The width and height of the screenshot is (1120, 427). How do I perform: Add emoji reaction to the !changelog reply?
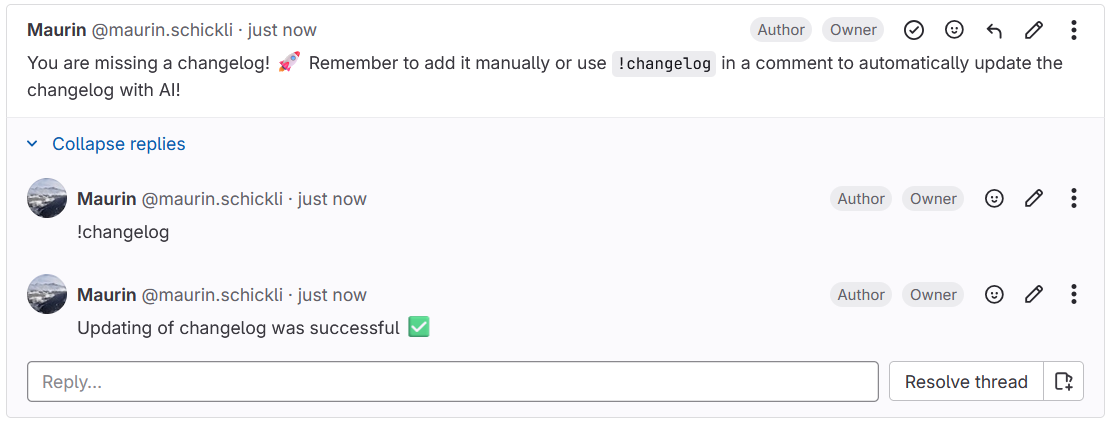994,198
